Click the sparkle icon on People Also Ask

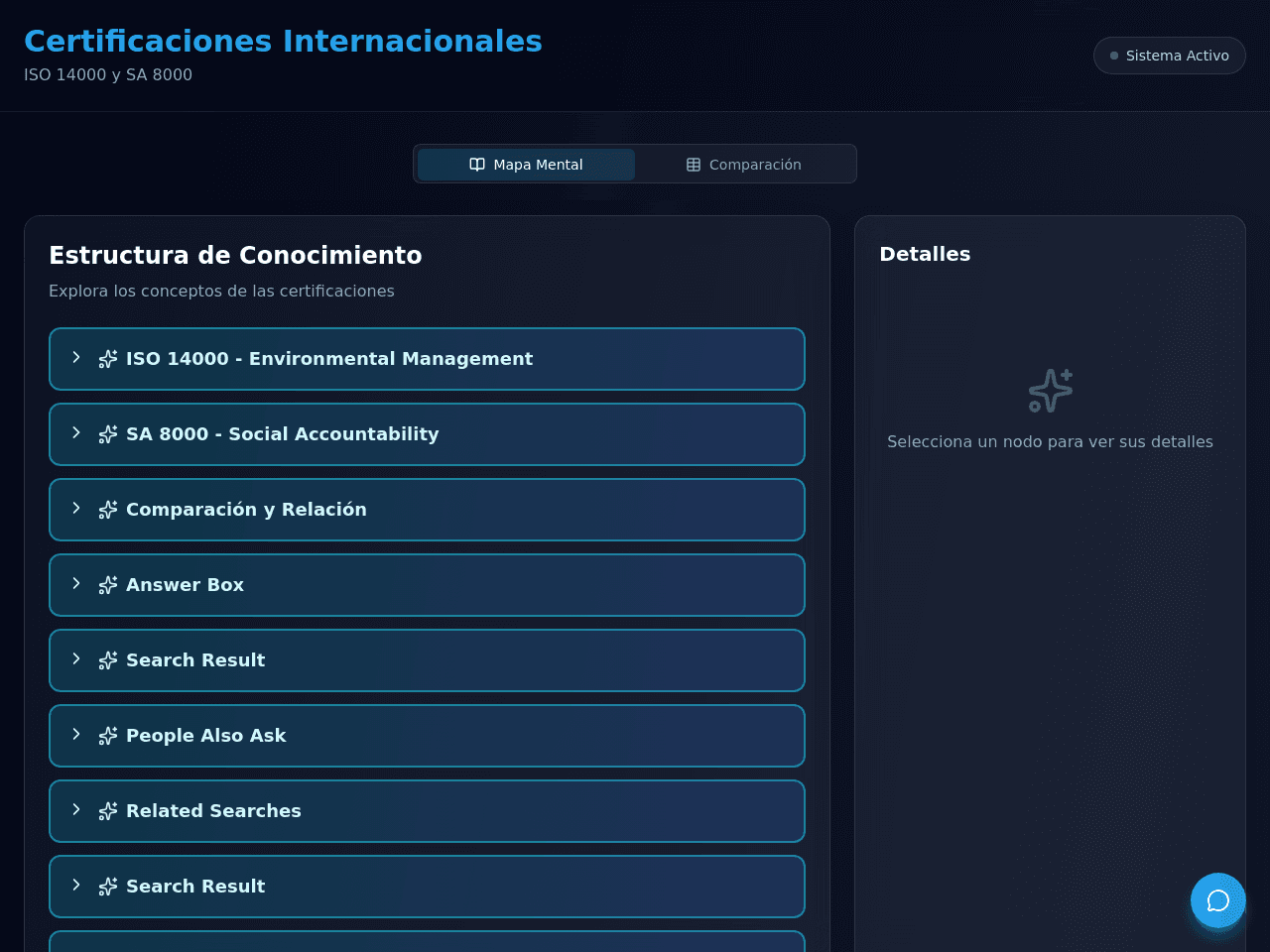108,736
